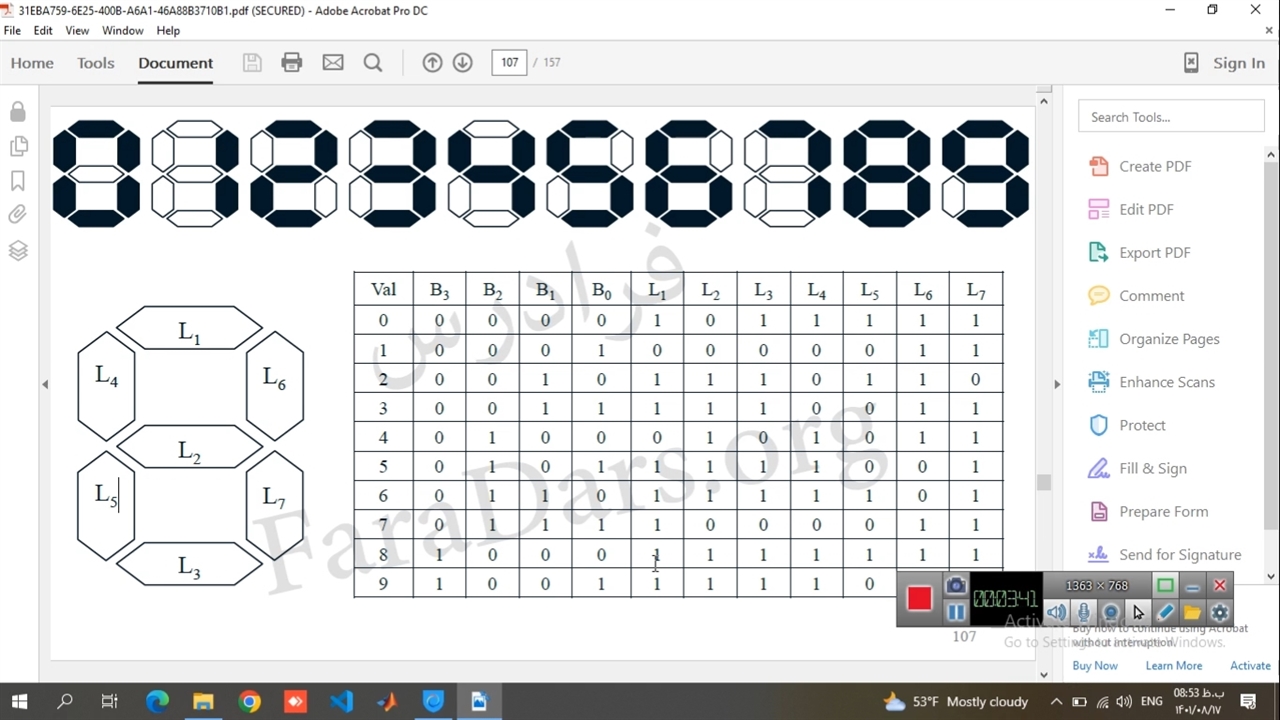
Task: Open page thumbnails panel icon
Action: point(18,147)
